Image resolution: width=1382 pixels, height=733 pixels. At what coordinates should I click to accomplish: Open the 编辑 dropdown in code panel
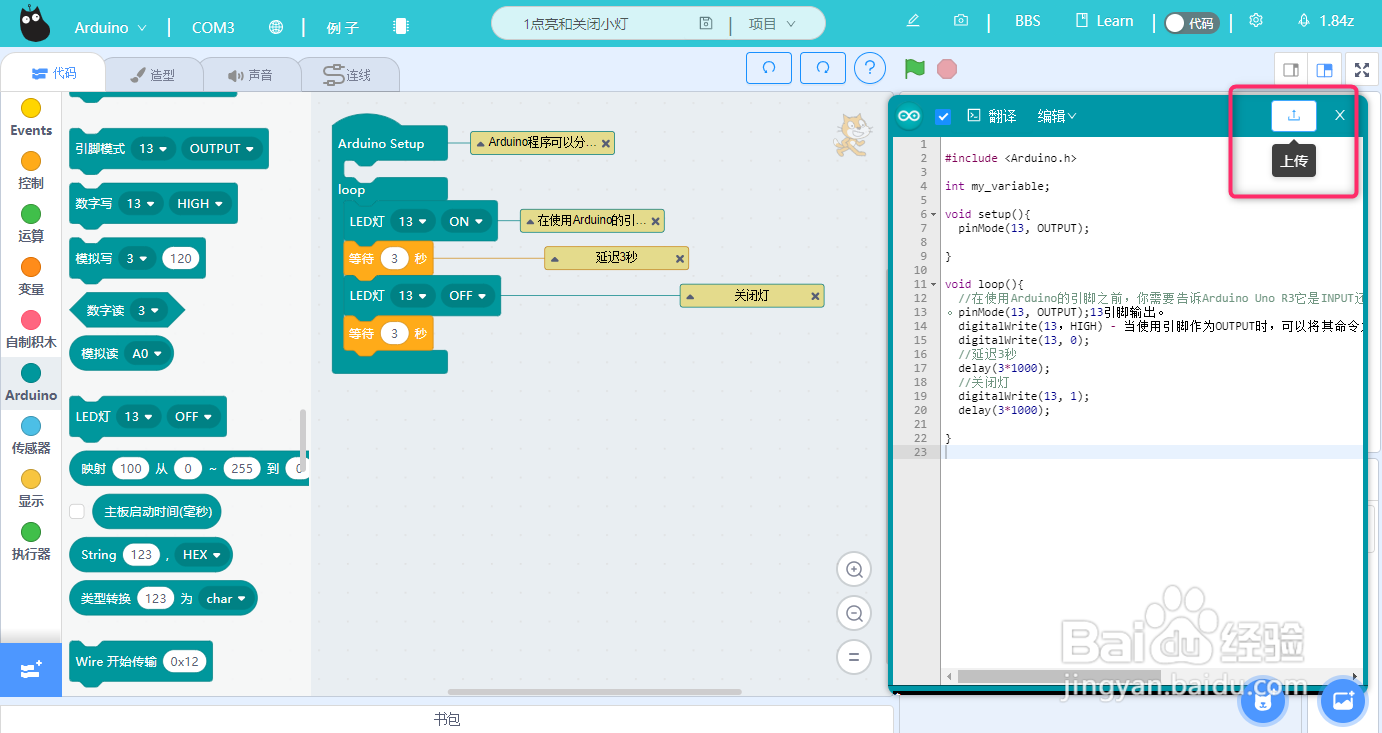(x=1057, y=116)
